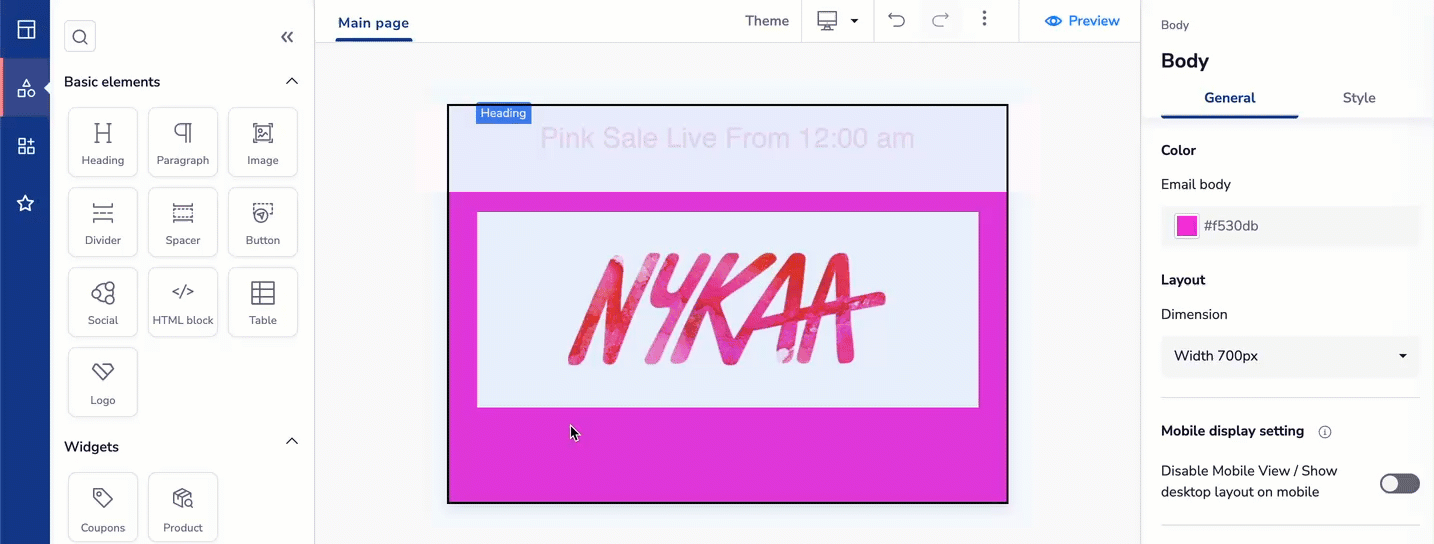
Task: Open the layout templates sidebar icon
Action: click(x=26, y=30)
